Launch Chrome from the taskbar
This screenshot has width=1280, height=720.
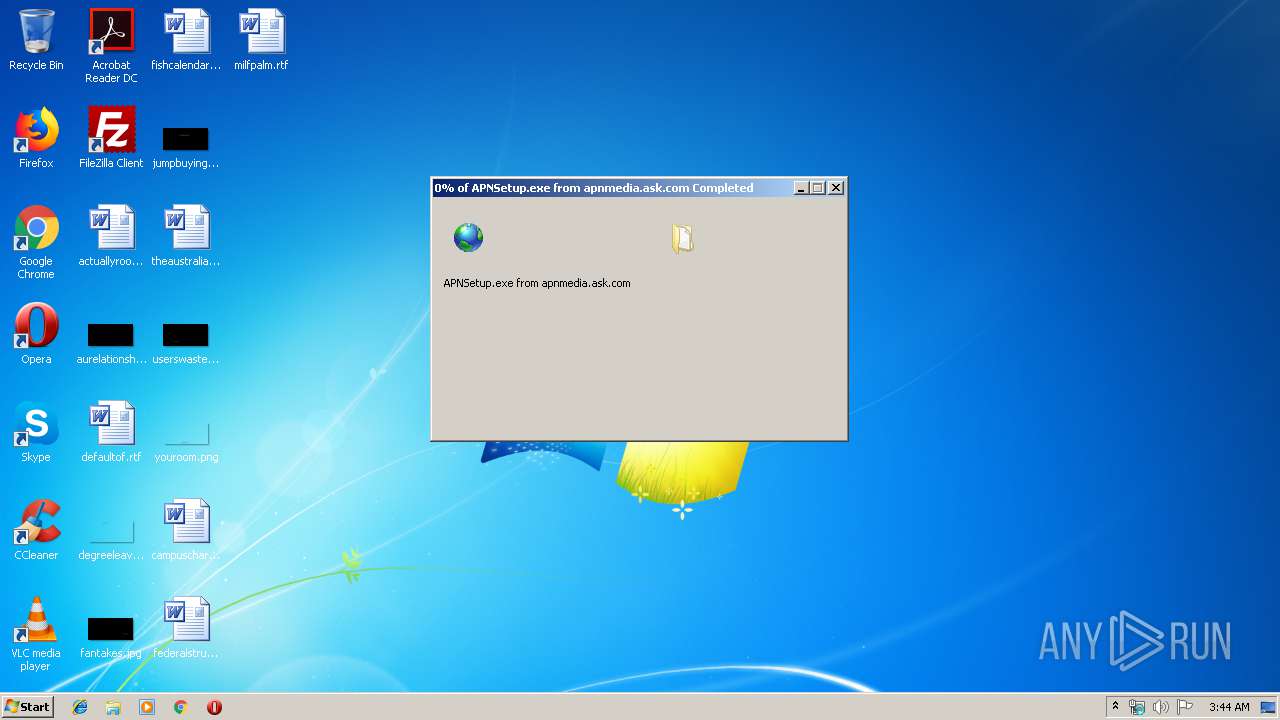point(180,707)
